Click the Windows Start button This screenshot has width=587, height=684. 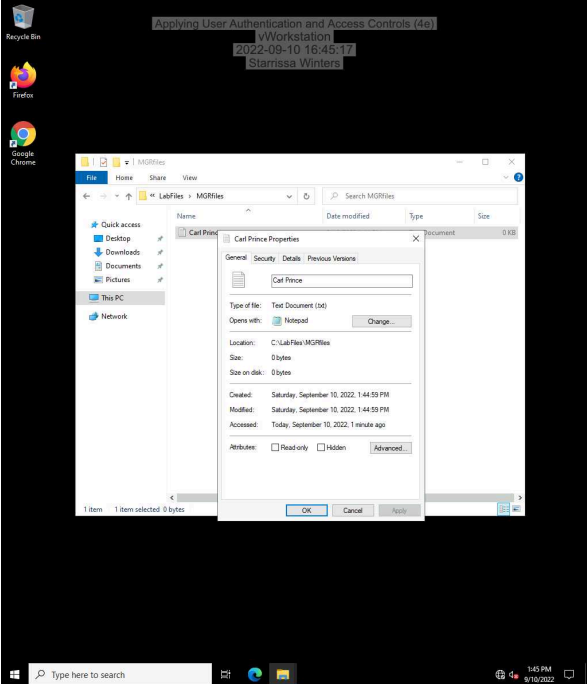click(x=14, y=674)
